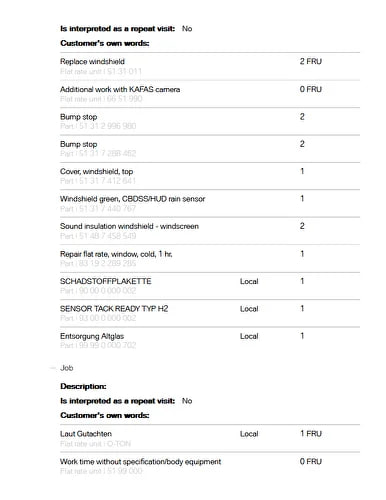The height and width of the screenshot is (500, 386).
Task: Click flat rate unit 51 99 000
Action: click(101, 471)
